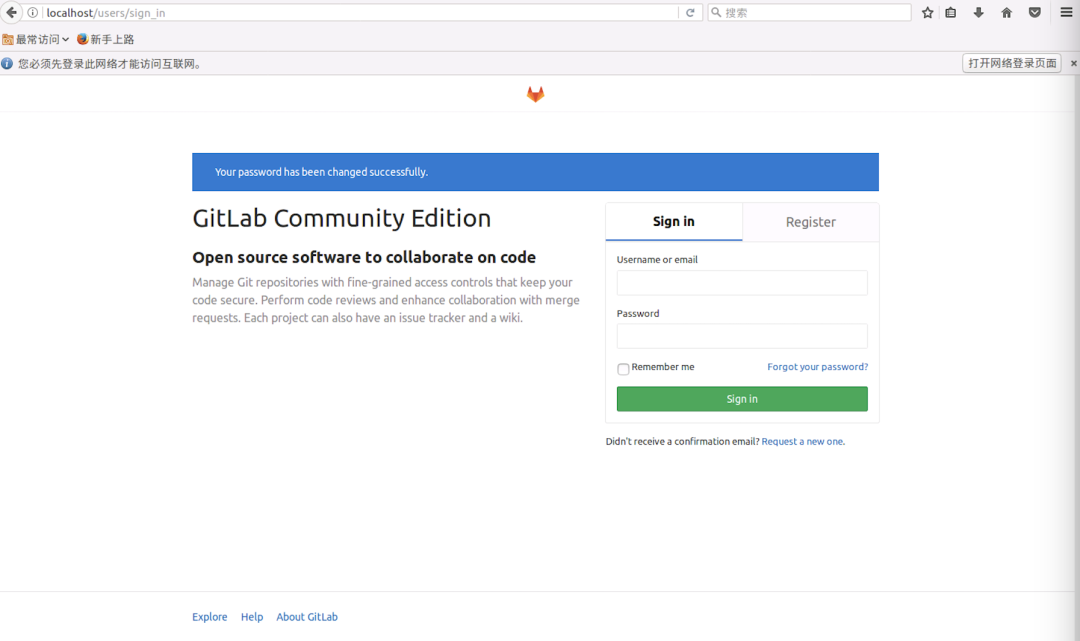Switch to the Sign in tab

click(x=674, y=222)
